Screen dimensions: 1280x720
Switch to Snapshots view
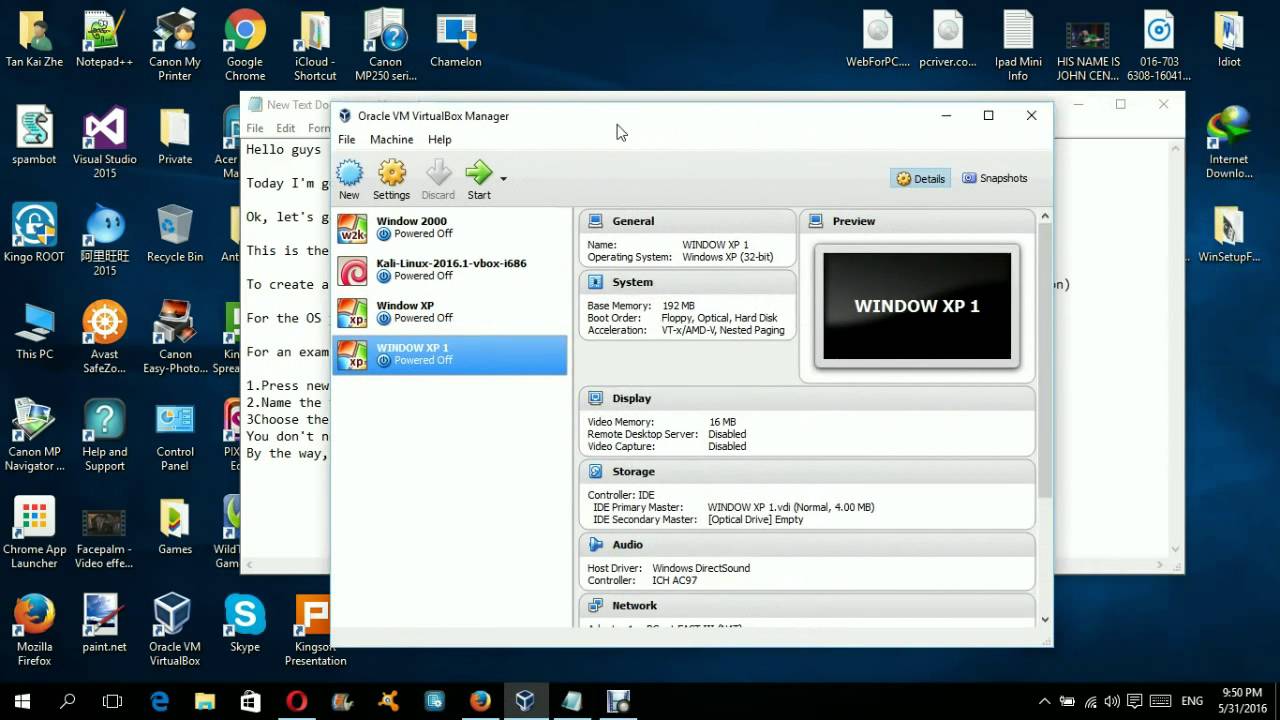995,178
